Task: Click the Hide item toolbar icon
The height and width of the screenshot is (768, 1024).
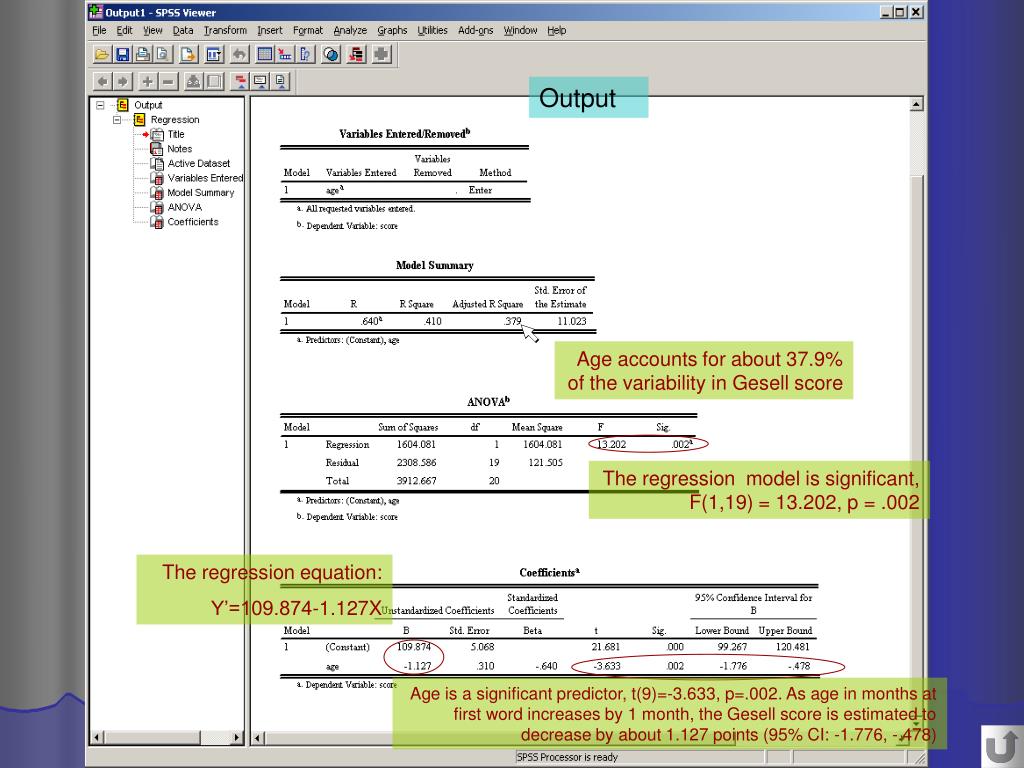Action: [x=214, y=82]
